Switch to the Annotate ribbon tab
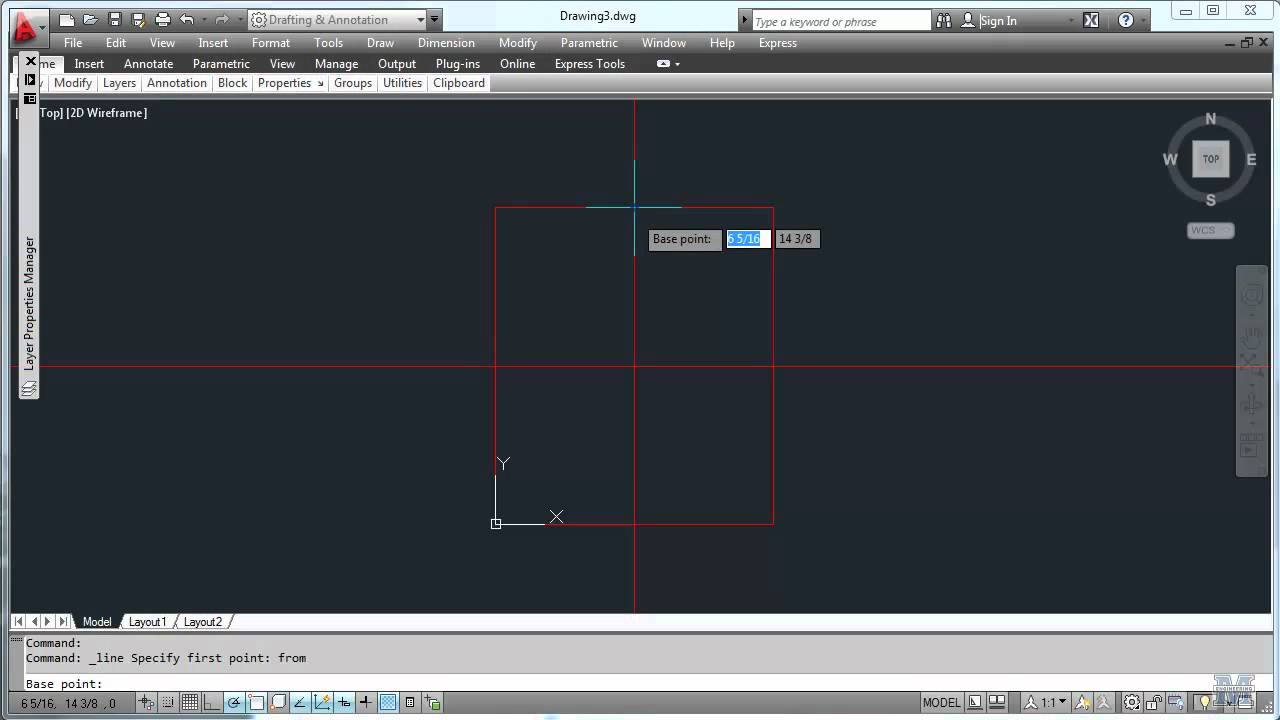 [x=148, y=64]
